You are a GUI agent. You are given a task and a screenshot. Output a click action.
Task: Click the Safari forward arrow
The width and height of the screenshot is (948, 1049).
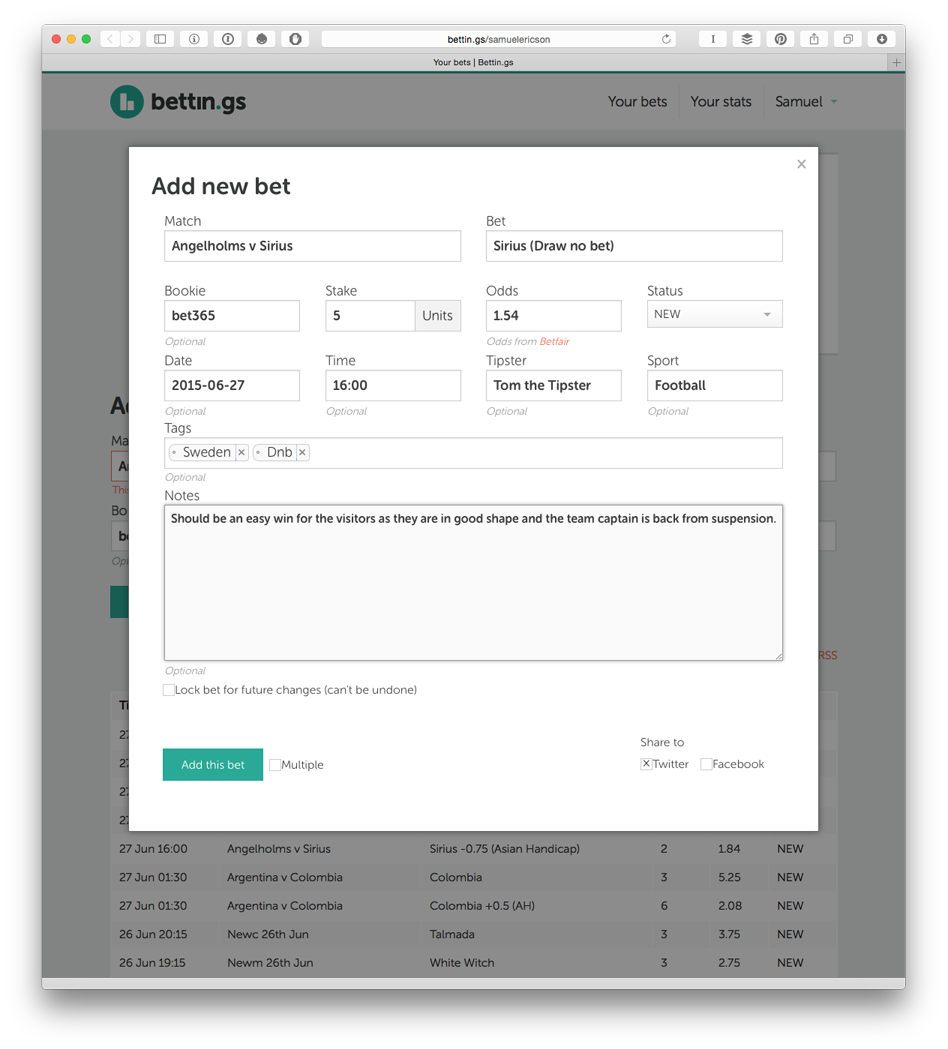click(x=131, y=39)
